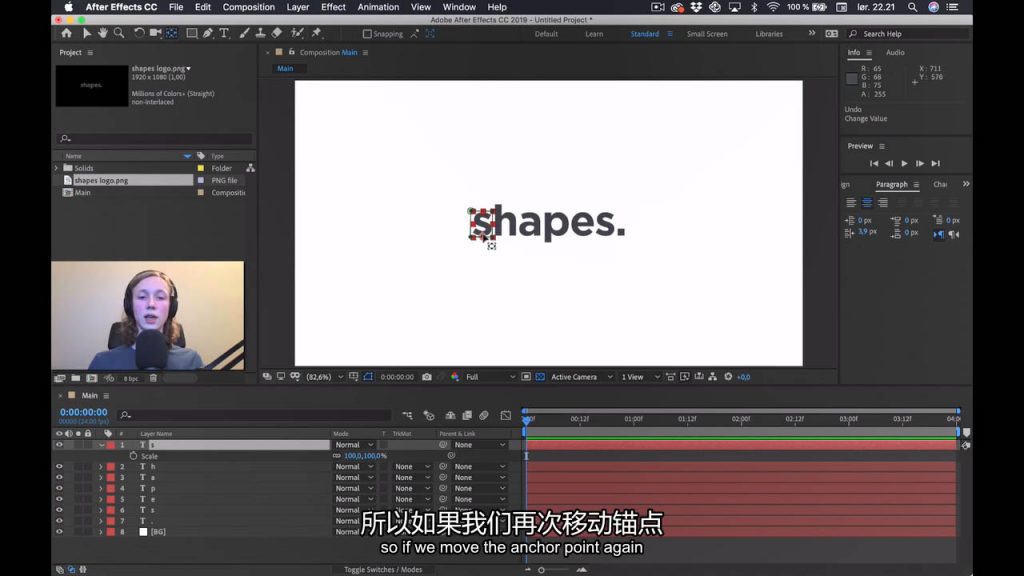
Task: Select the Clone Stamp tool
Action: (x=260, y=33)
